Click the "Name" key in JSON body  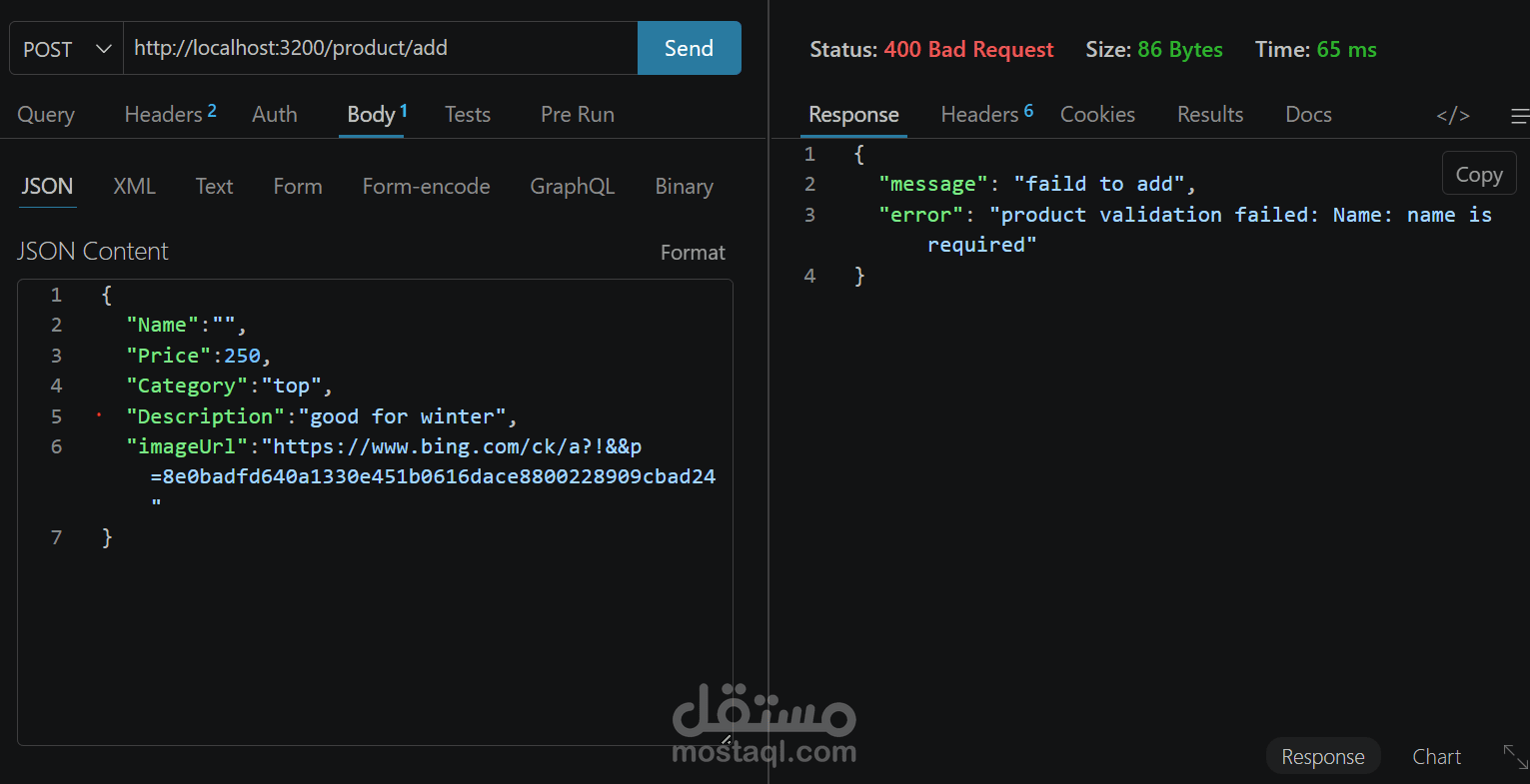point(162,325)
